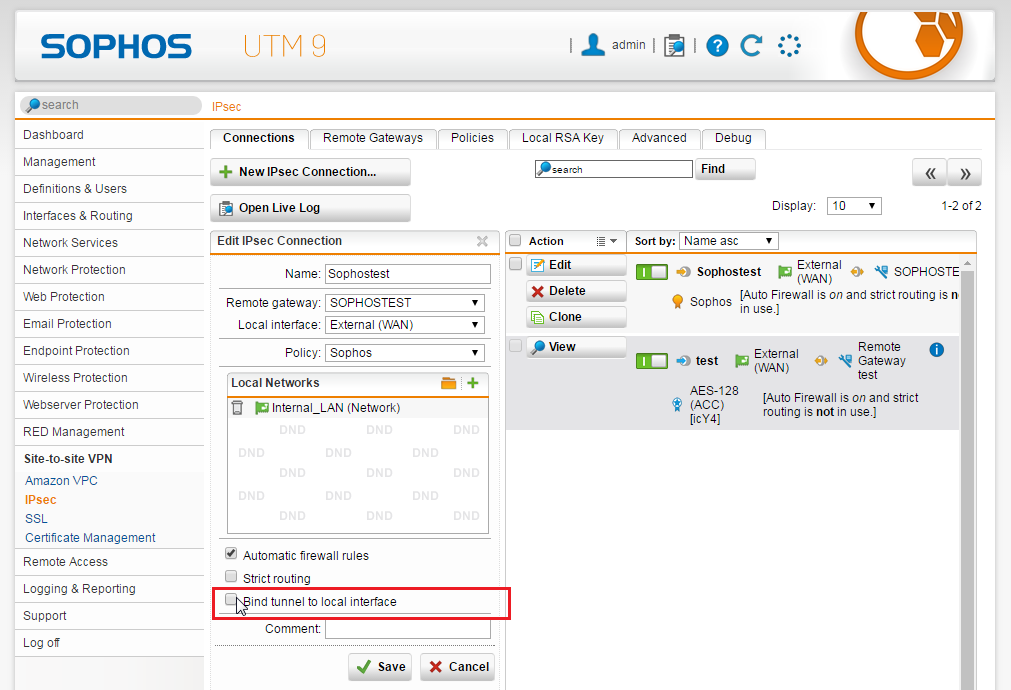The height and width of the screenshot is (690, 1011).
Task: Expand Site-to-site VPN menu
Action: click(68, 459)
